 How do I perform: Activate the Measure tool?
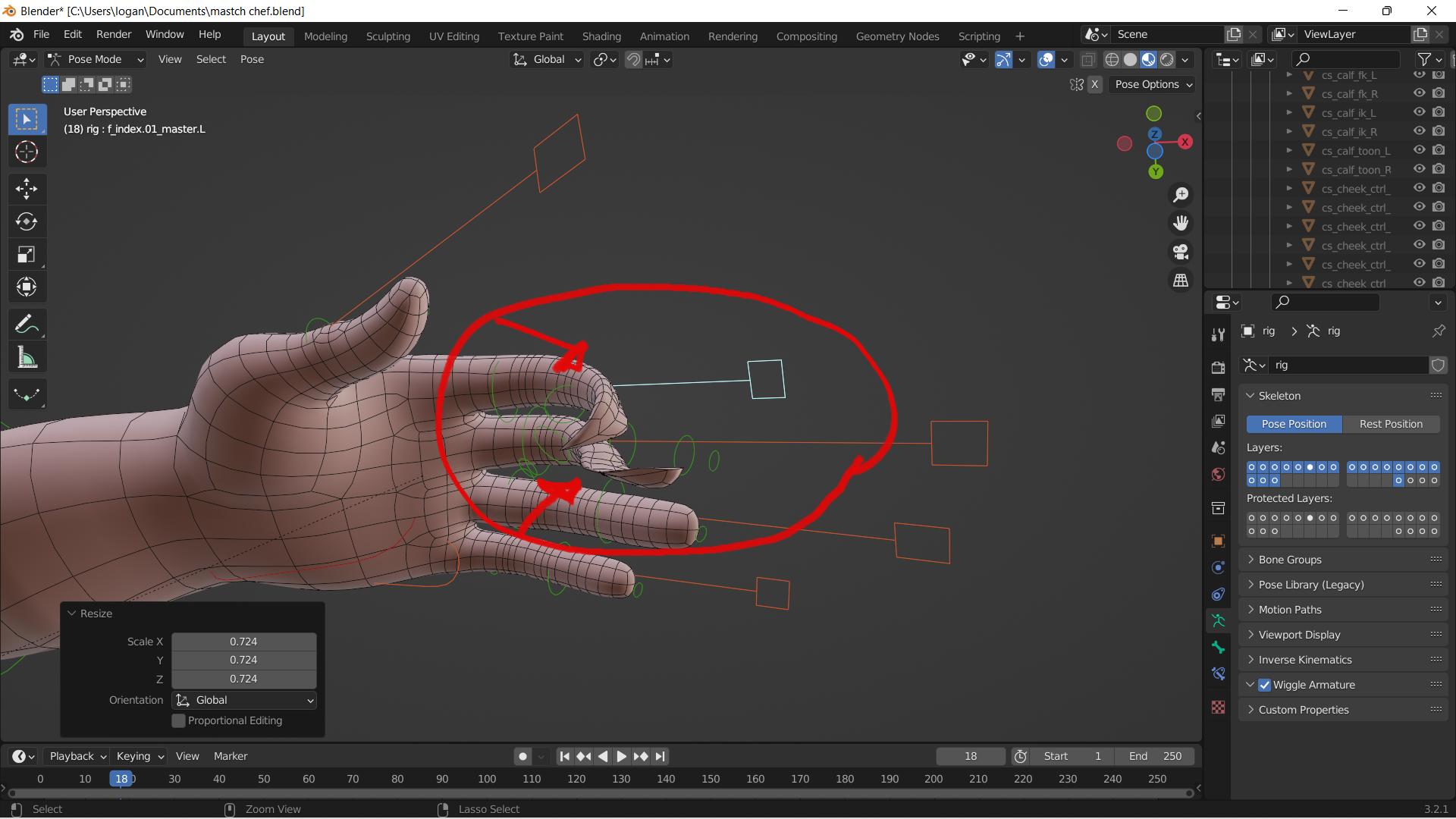click(x=27, y=357)
